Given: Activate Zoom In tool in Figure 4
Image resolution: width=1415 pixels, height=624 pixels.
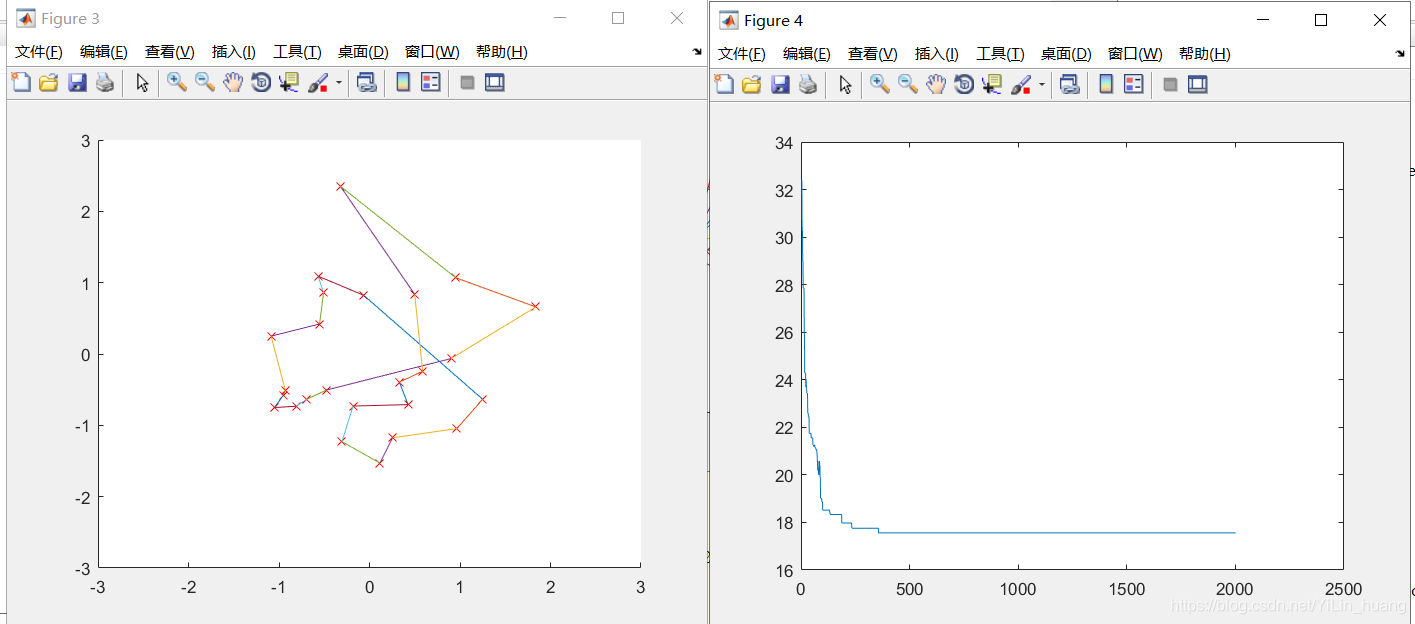Looking at the screenshot, I should coord(880,85).
